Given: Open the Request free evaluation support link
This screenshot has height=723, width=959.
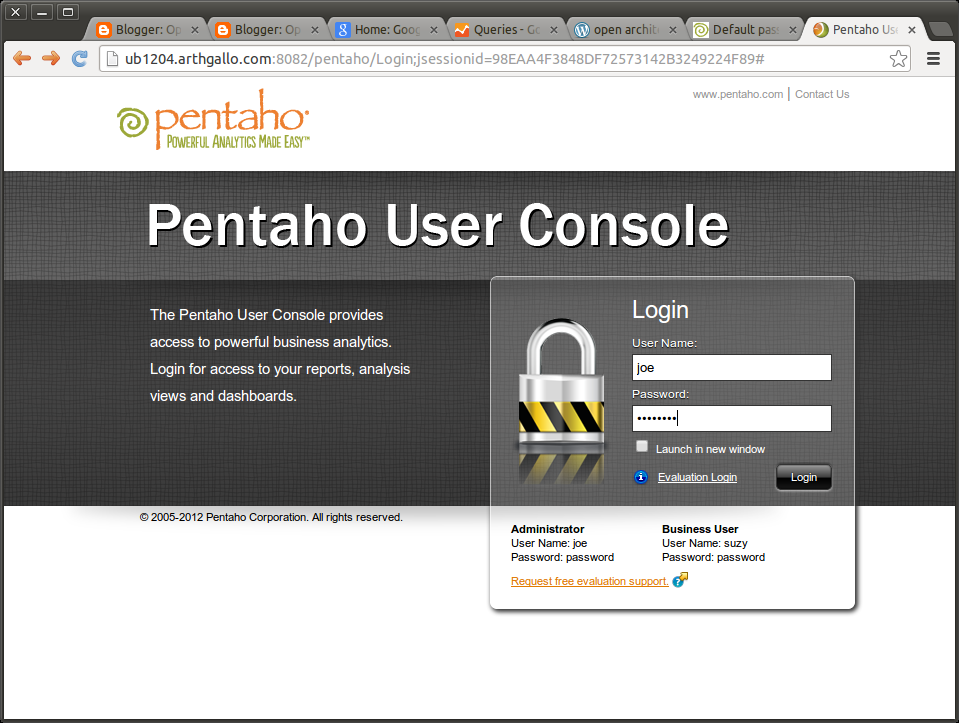Looking at the screenshot, I should pyautogui.click(x=588, y=581).
